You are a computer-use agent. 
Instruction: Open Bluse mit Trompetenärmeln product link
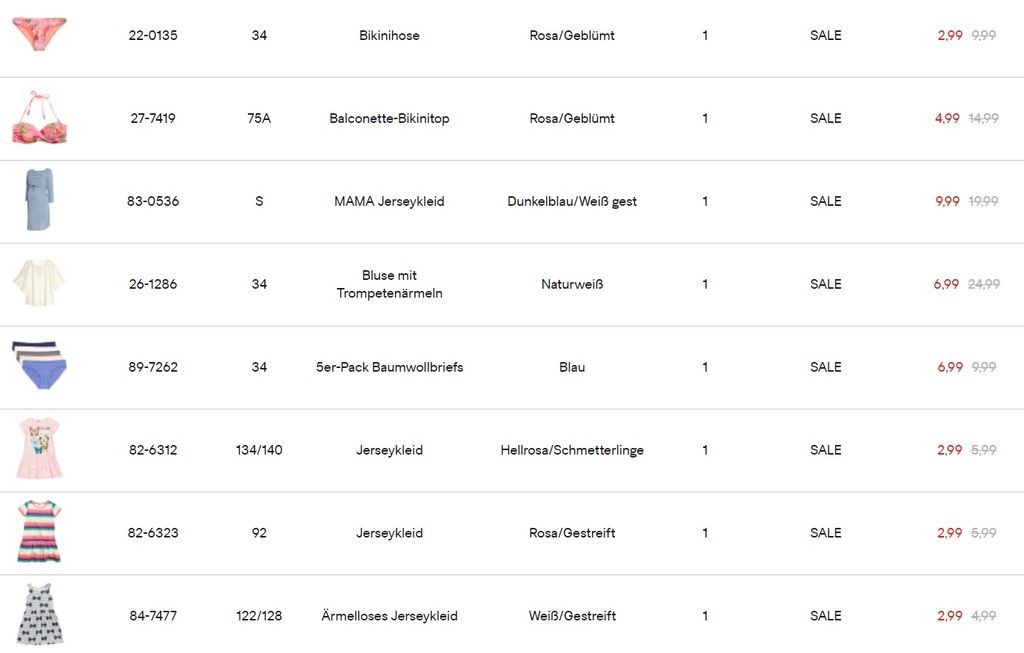(x=389, y=284)
